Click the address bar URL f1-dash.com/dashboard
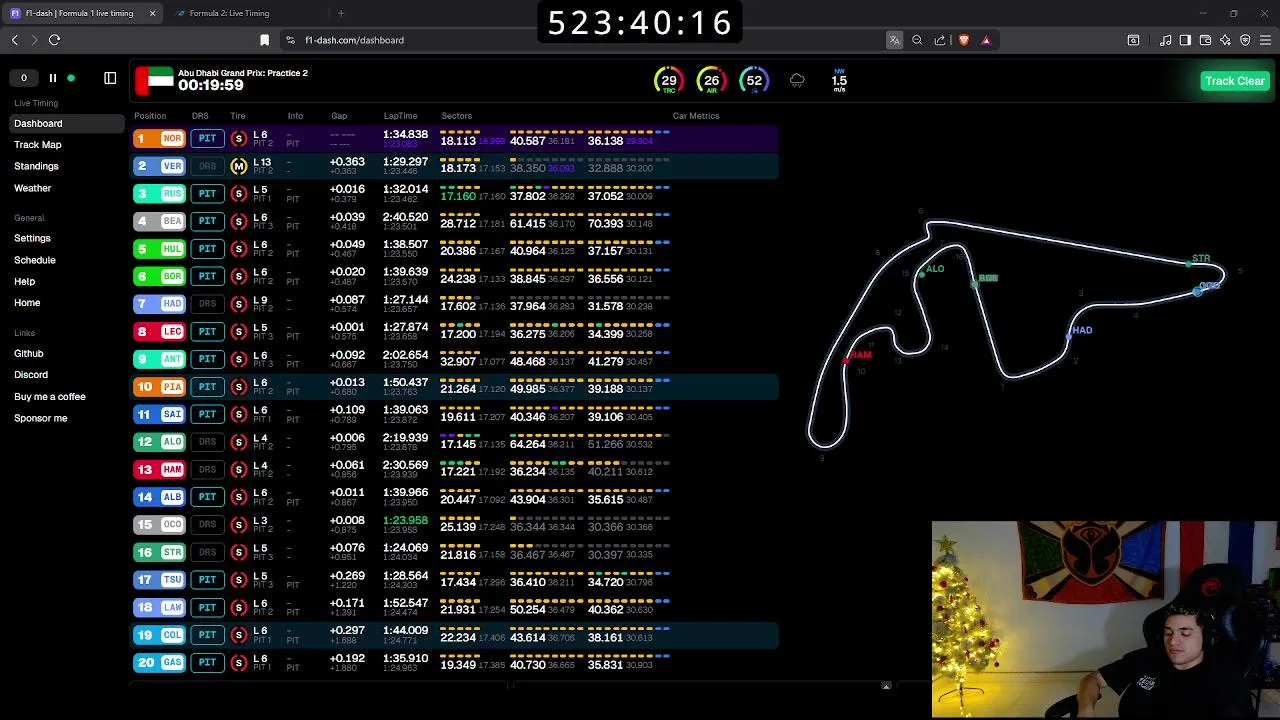 (x=354, y=40)
